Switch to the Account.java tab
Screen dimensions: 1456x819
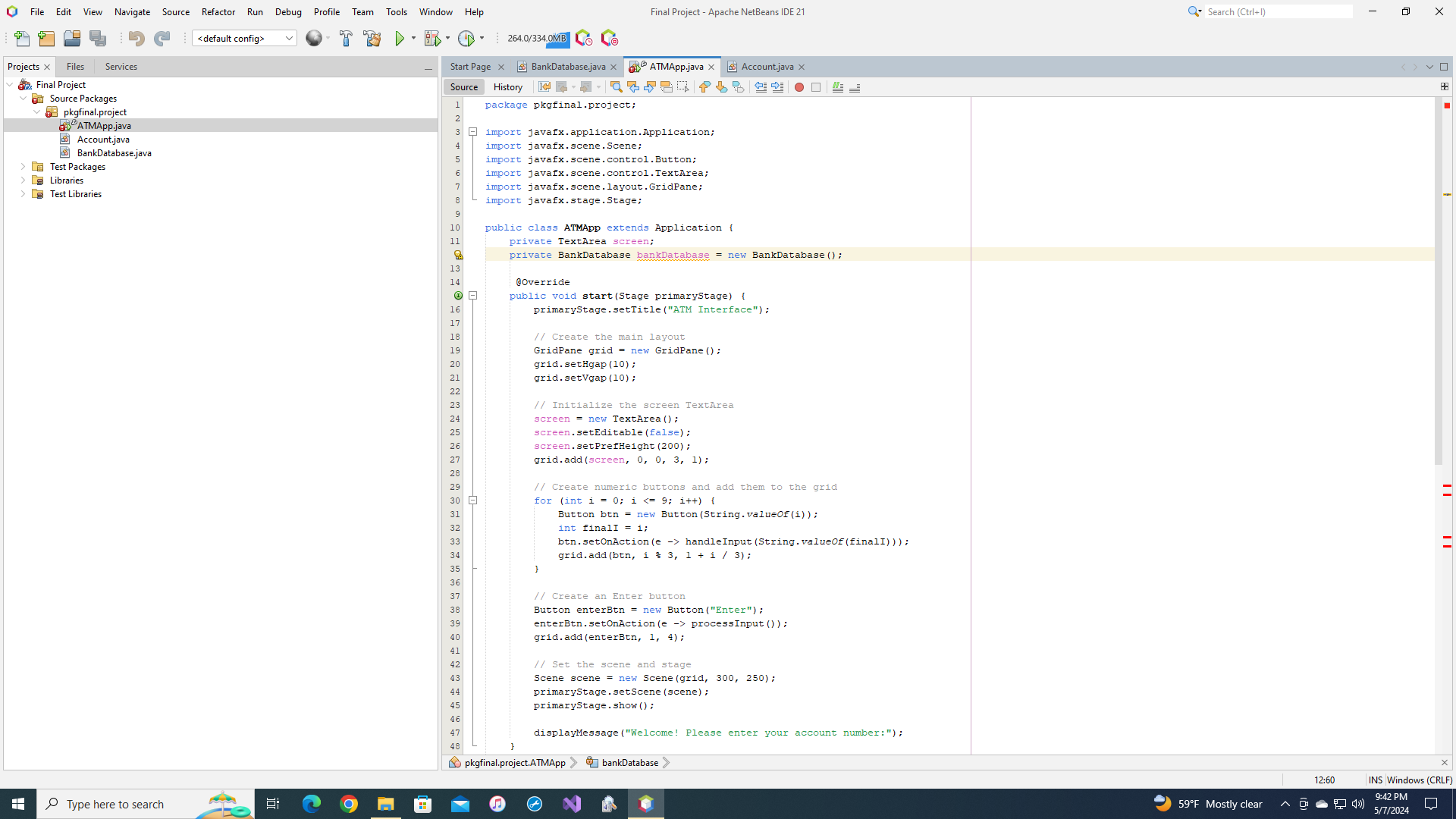[766, 67]
